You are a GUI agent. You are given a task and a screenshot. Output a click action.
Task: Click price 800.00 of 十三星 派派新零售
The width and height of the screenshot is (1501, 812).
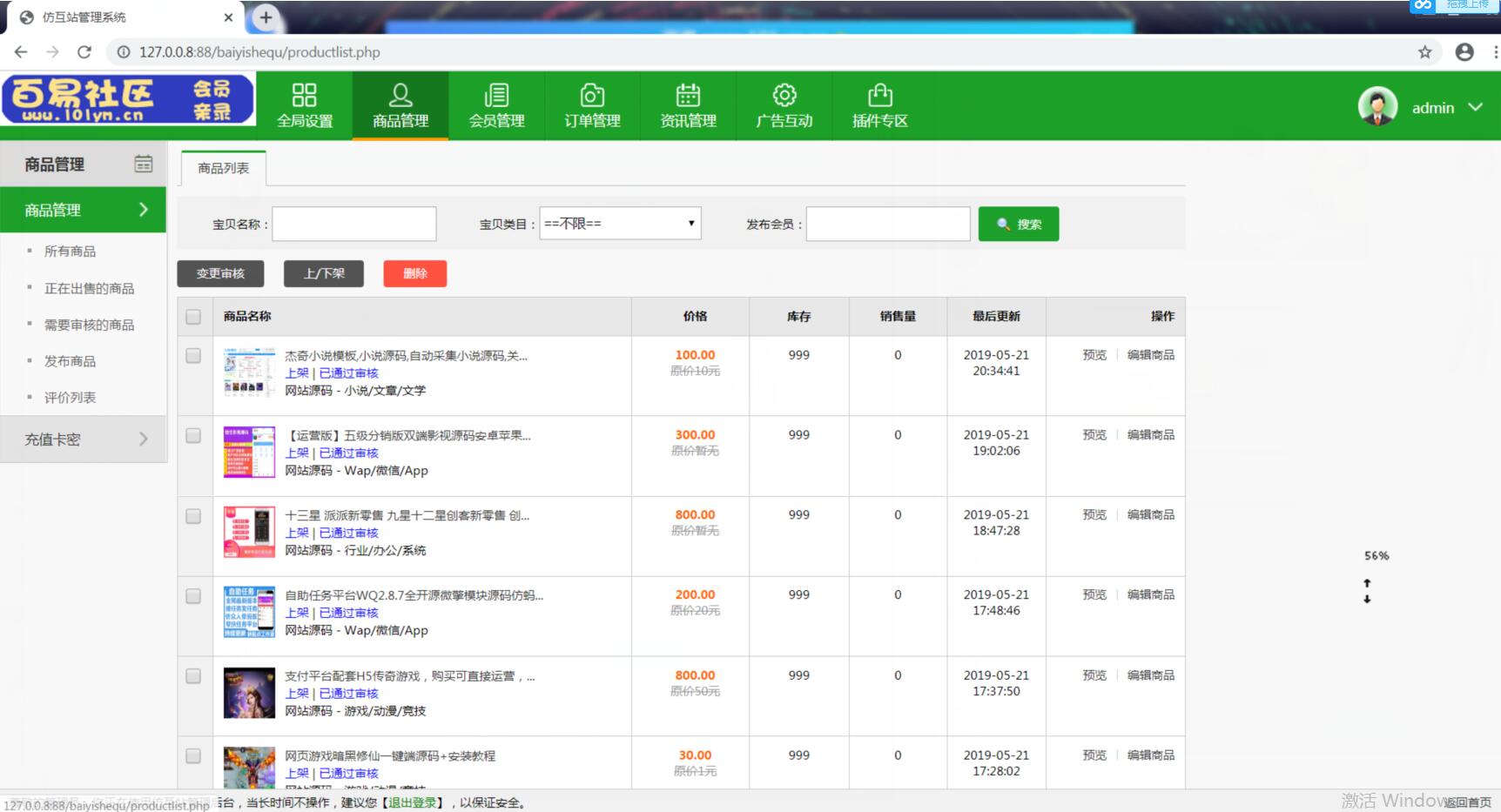[695, 515]
